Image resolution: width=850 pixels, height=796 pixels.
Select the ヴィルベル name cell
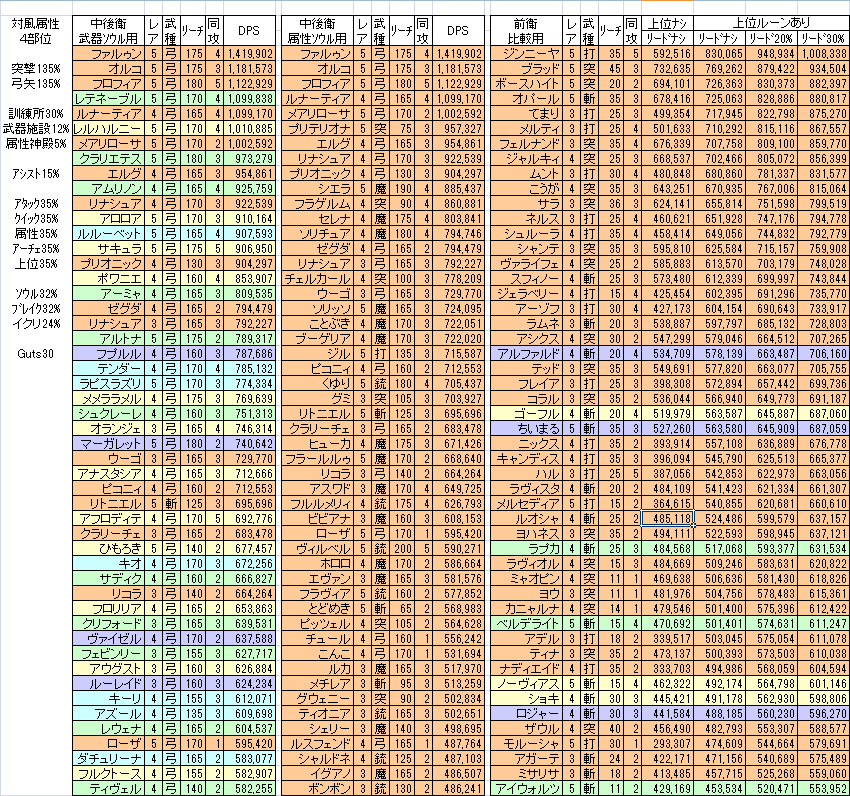click(x=318, y=549)
